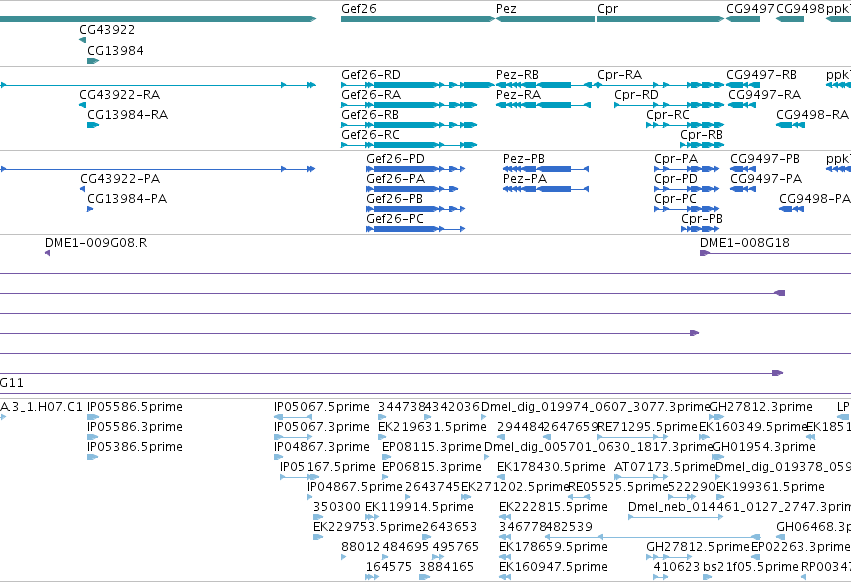Image resolution: width=851 pixels, height=582 pixels.
Task: Select the CG13984 gene glyph
Action: 93,61
